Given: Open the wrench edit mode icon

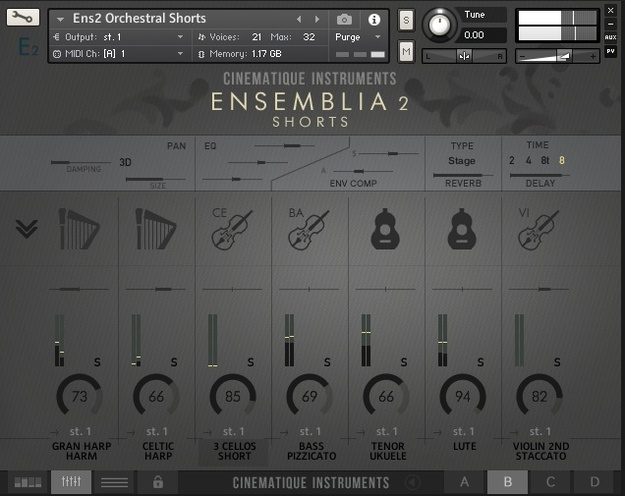Looking at the screenshot, I should [23, 17].
